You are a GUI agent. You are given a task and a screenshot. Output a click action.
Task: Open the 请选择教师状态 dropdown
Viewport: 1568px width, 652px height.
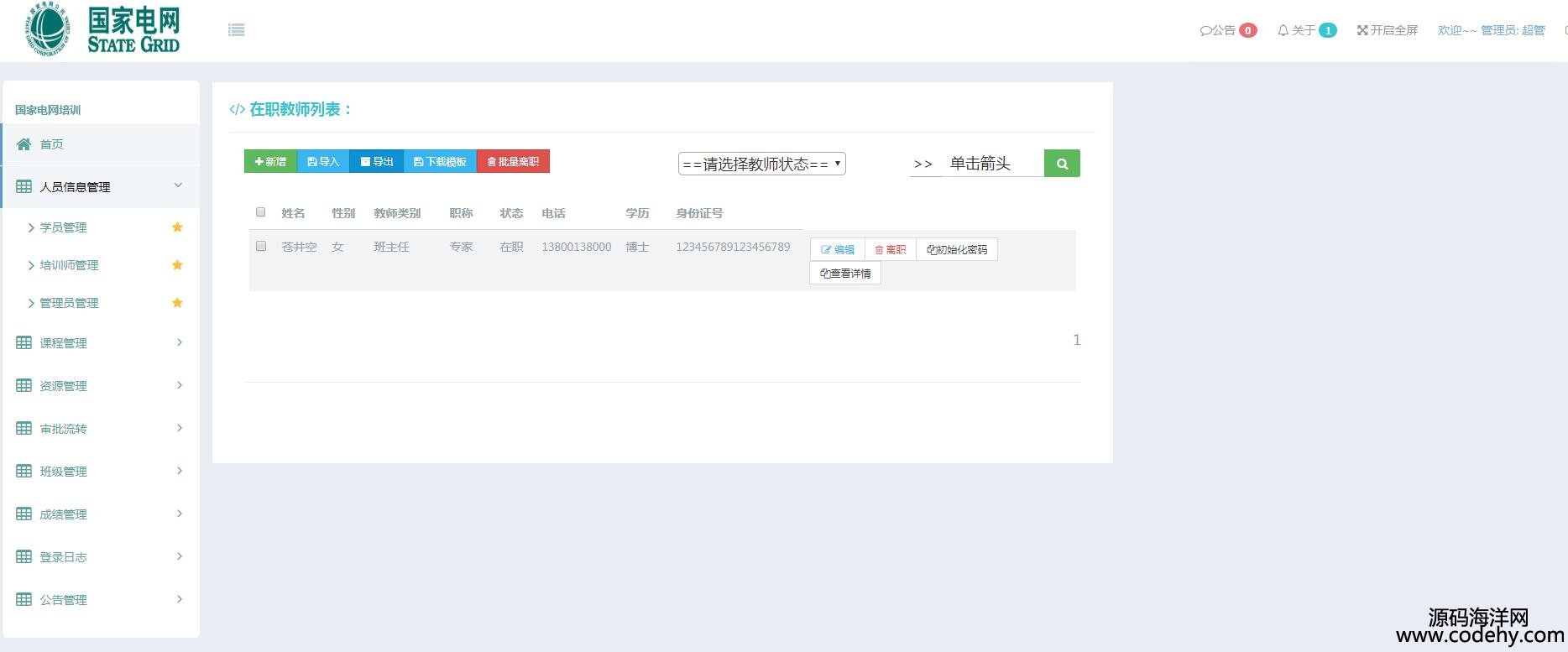coord(761,164)
